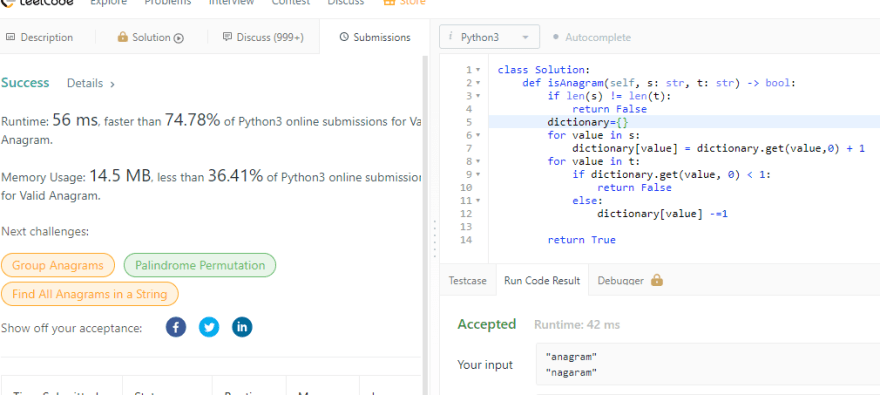Click the class Solution code line
The width and height of the screenshot is (880, 395).
tap(544, 70)
